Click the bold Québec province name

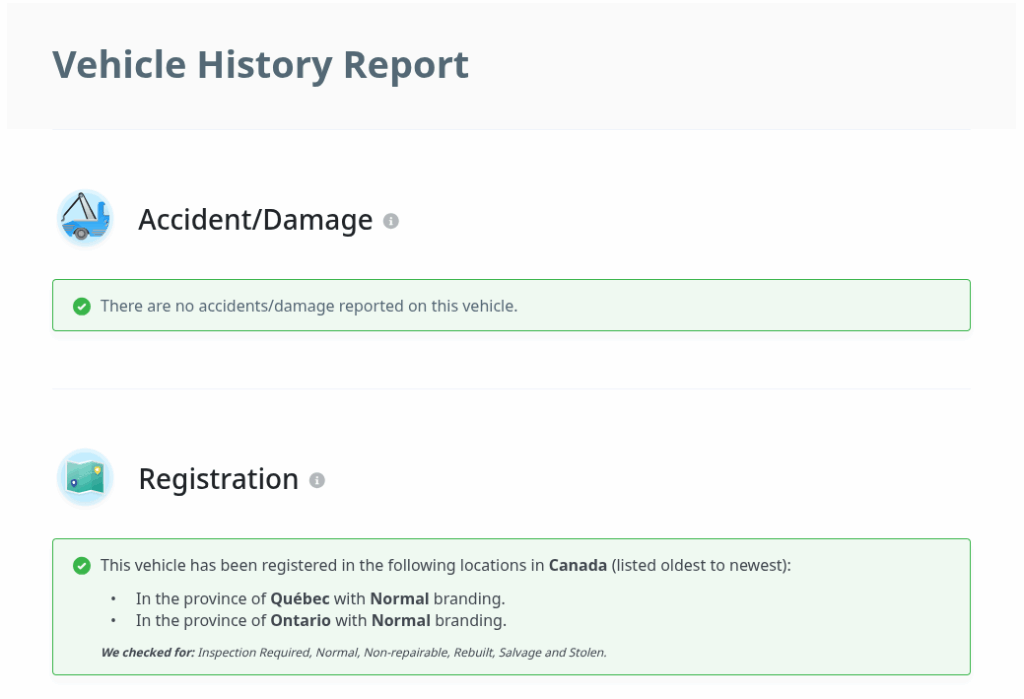click(300, 599)
